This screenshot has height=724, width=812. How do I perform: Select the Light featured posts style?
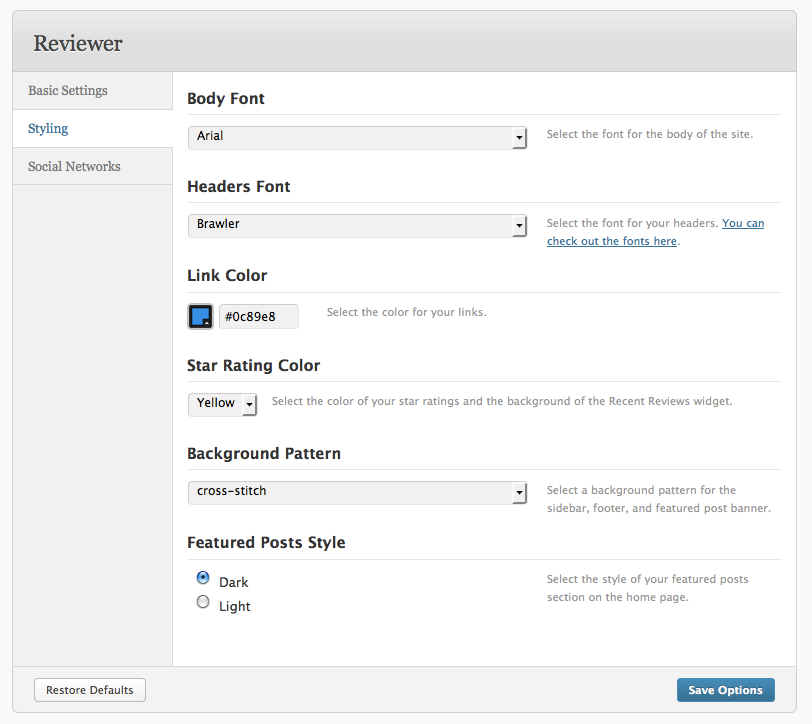tap(203, 602)
